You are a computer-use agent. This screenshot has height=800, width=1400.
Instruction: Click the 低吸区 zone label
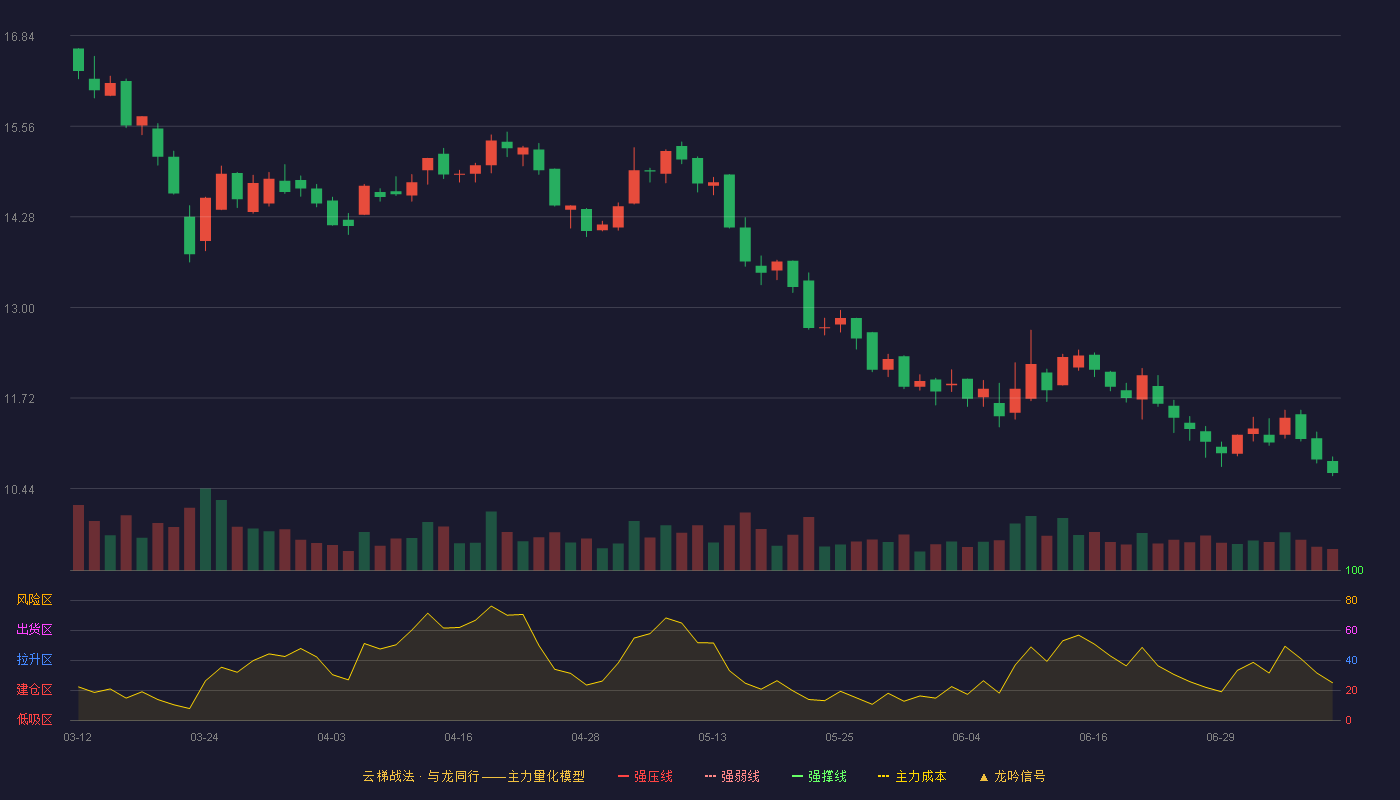(x=34, y=719)
